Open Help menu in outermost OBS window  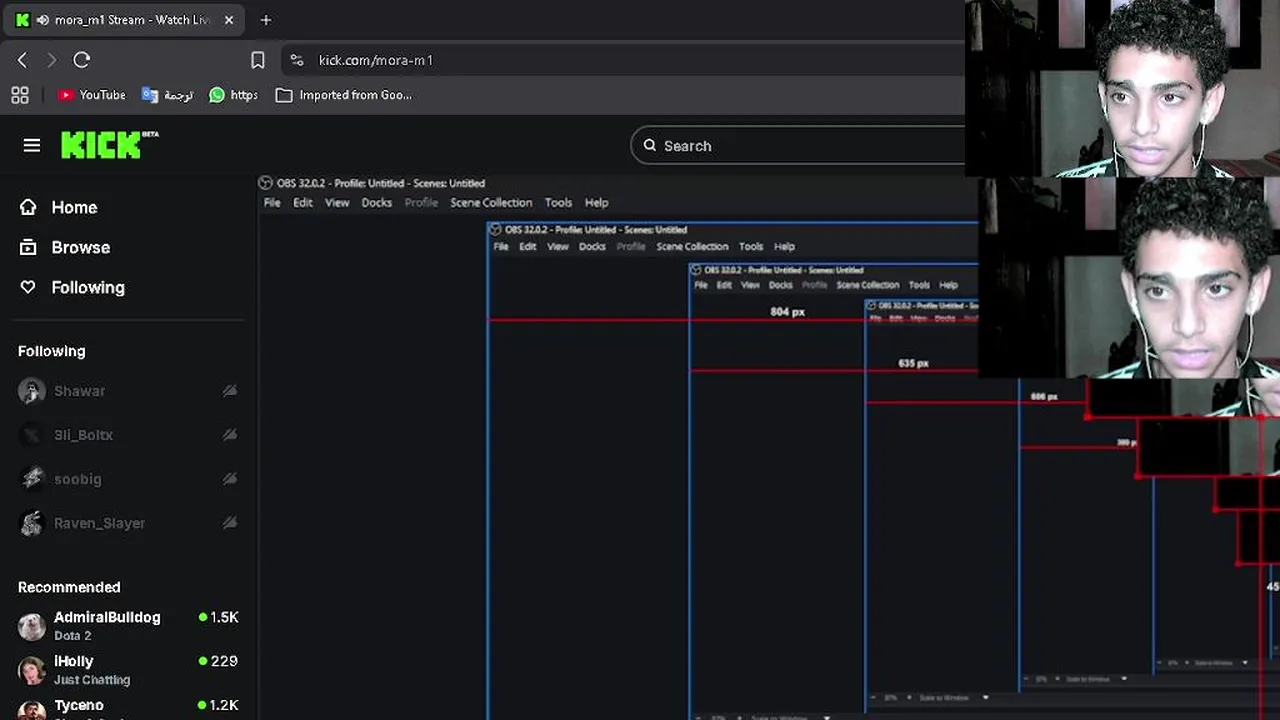tap(596, 203)
